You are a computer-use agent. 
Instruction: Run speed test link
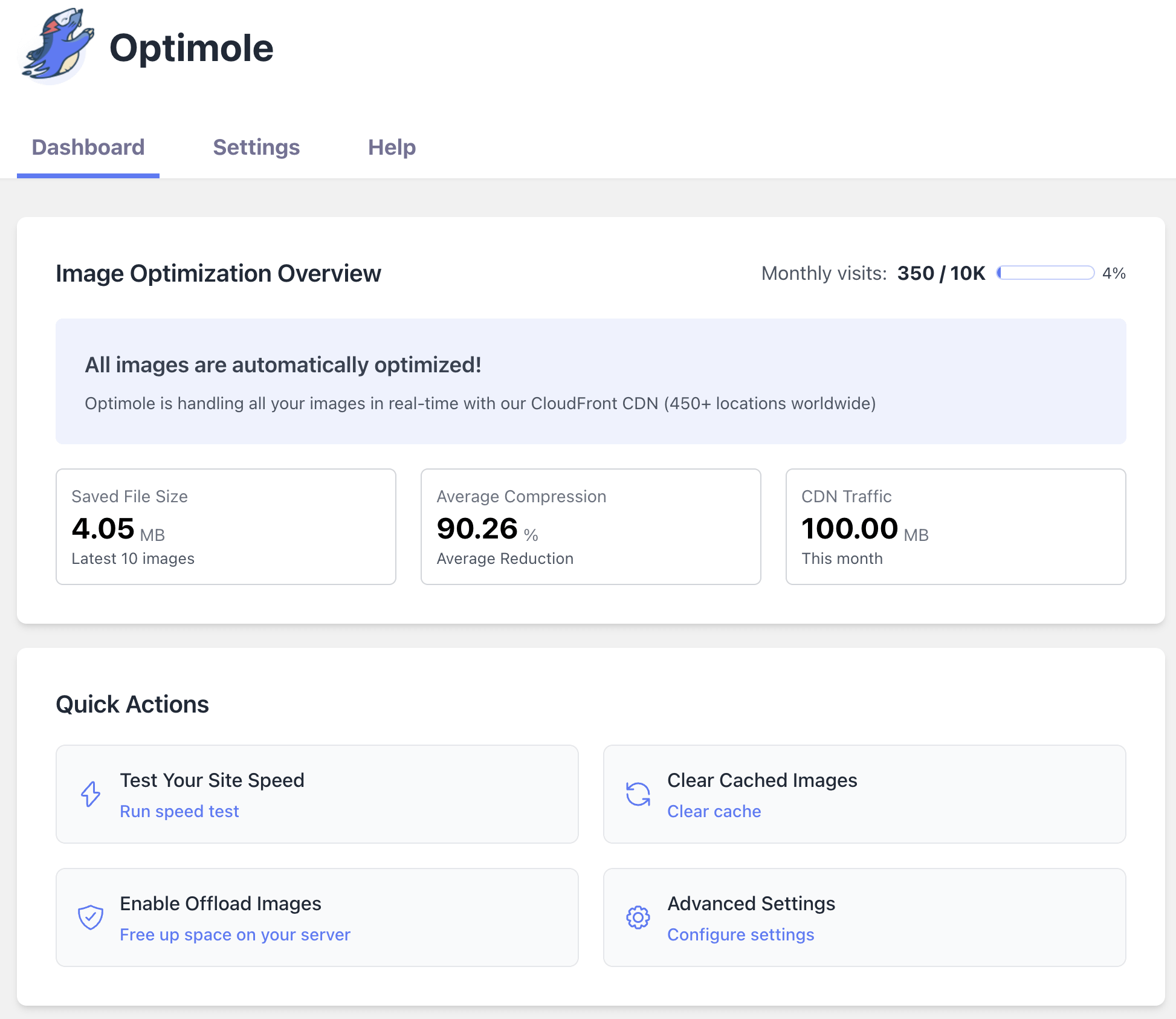pyautogui.click(x=179, y=811)
